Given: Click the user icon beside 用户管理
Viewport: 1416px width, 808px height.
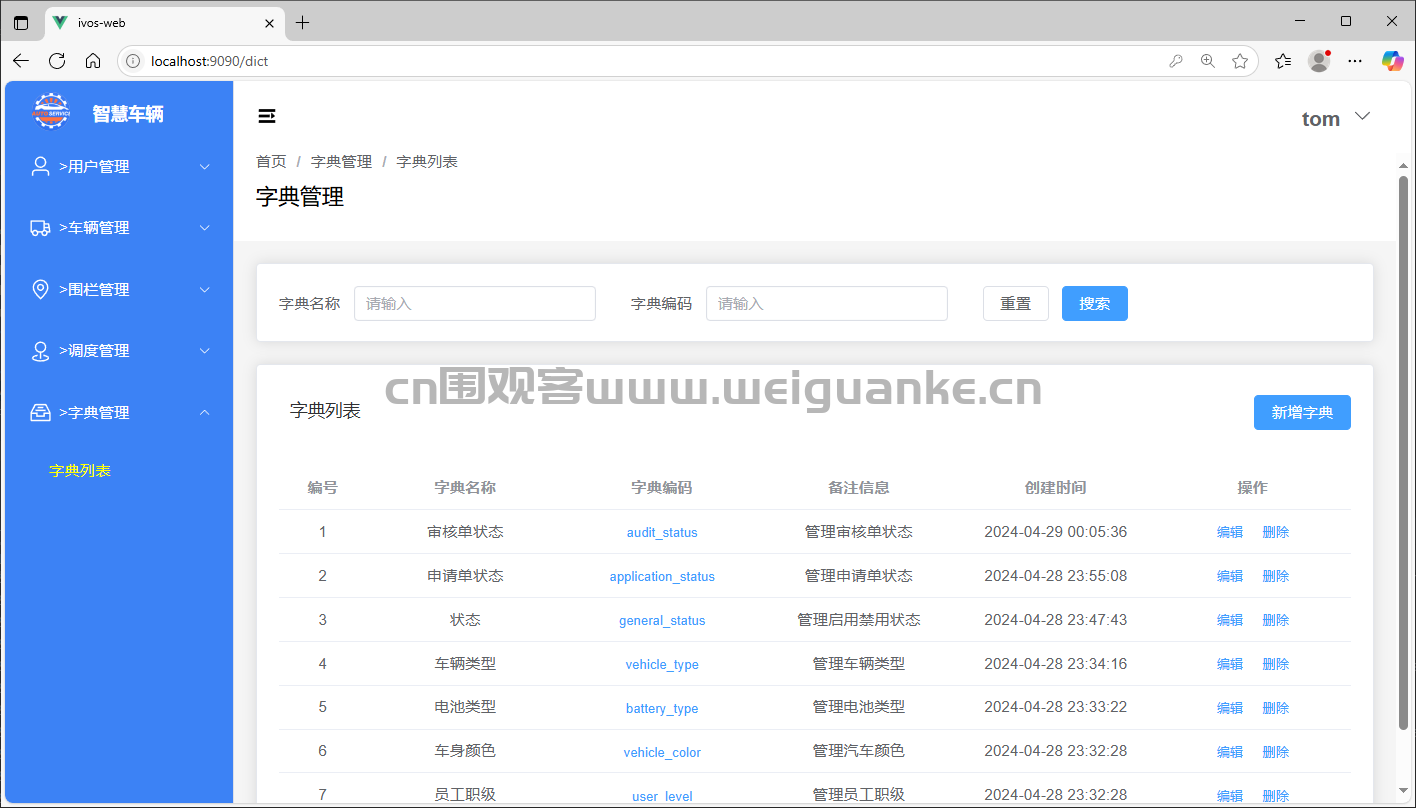Looking at the screenshot, I should tap(40, 167).
